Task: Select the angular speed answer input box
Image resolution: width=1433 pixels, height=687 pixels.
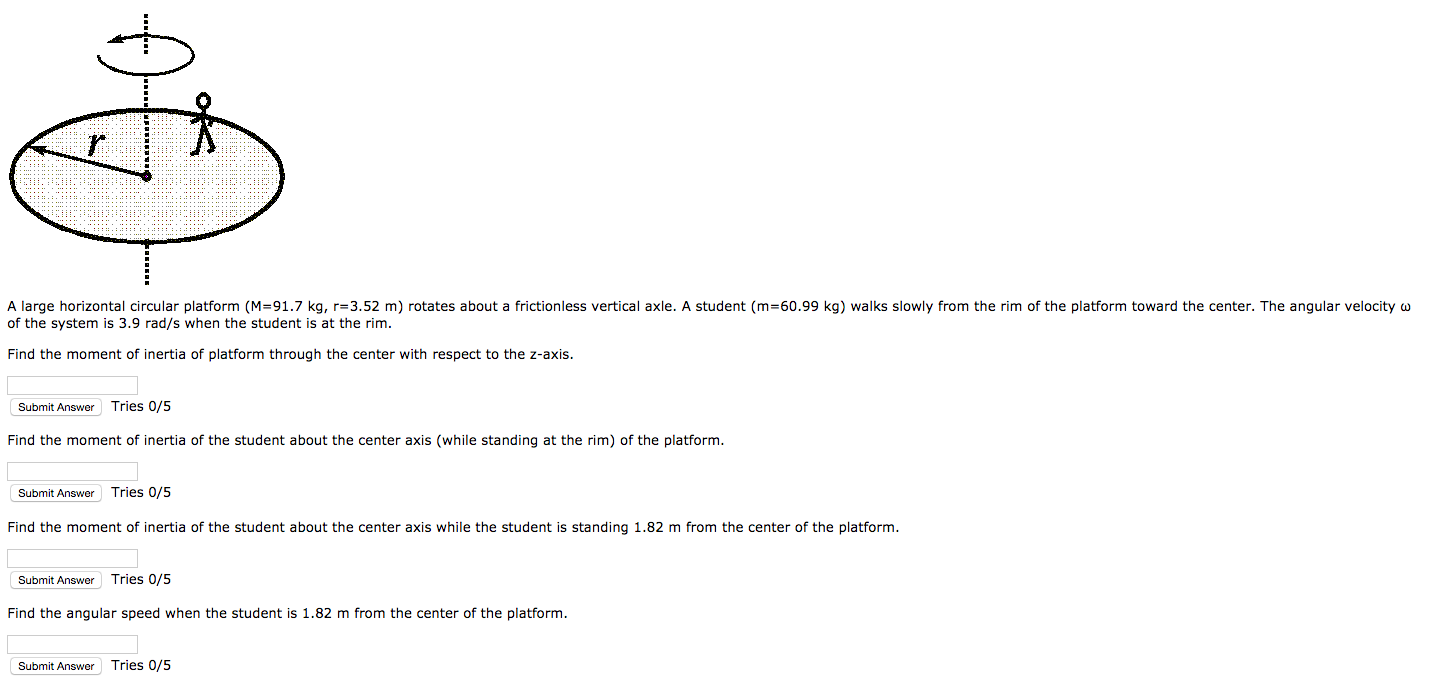Action: click(x=72, y=644)
